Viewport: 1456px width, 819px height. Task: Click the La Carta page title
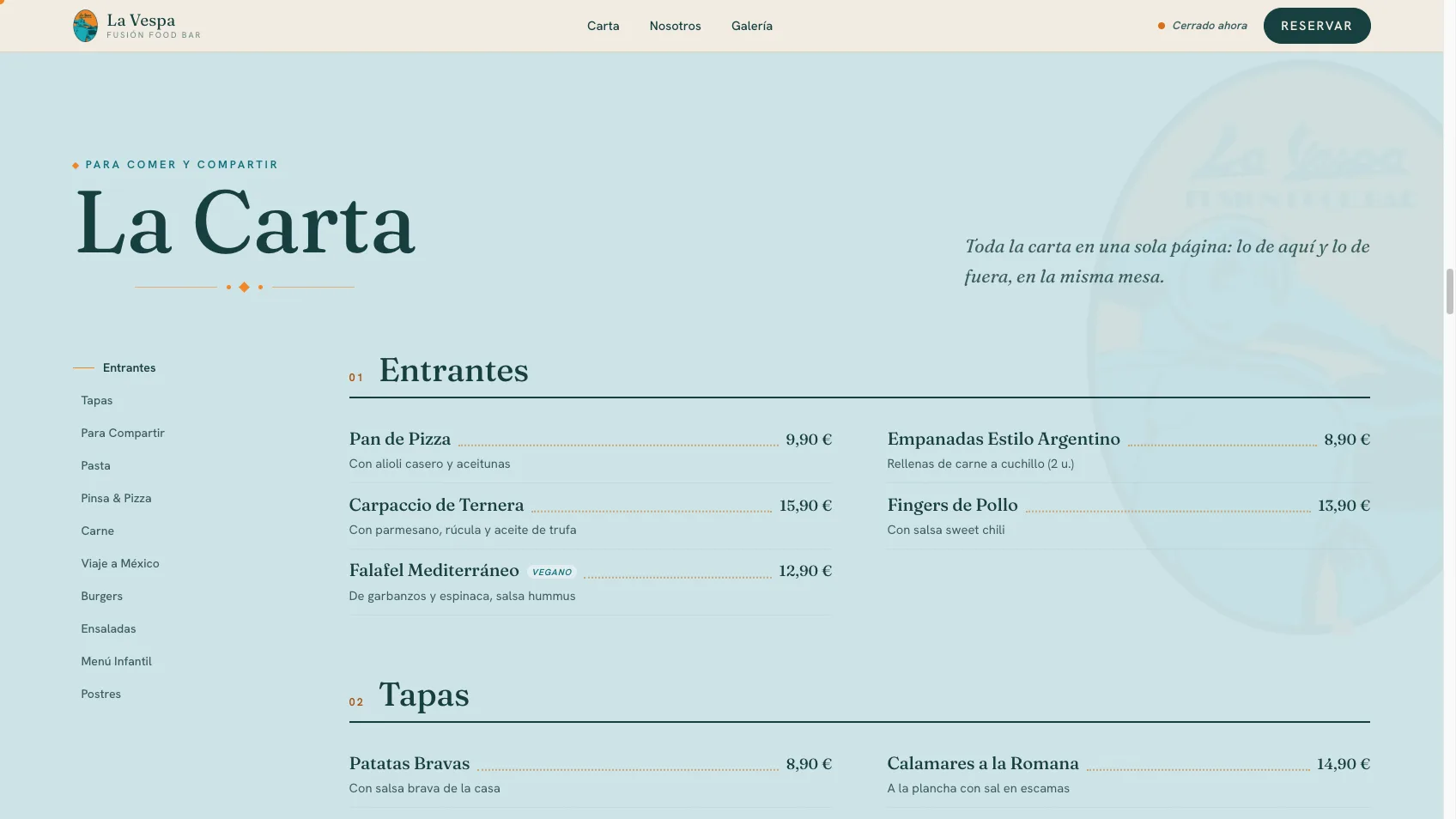[246, 223]
